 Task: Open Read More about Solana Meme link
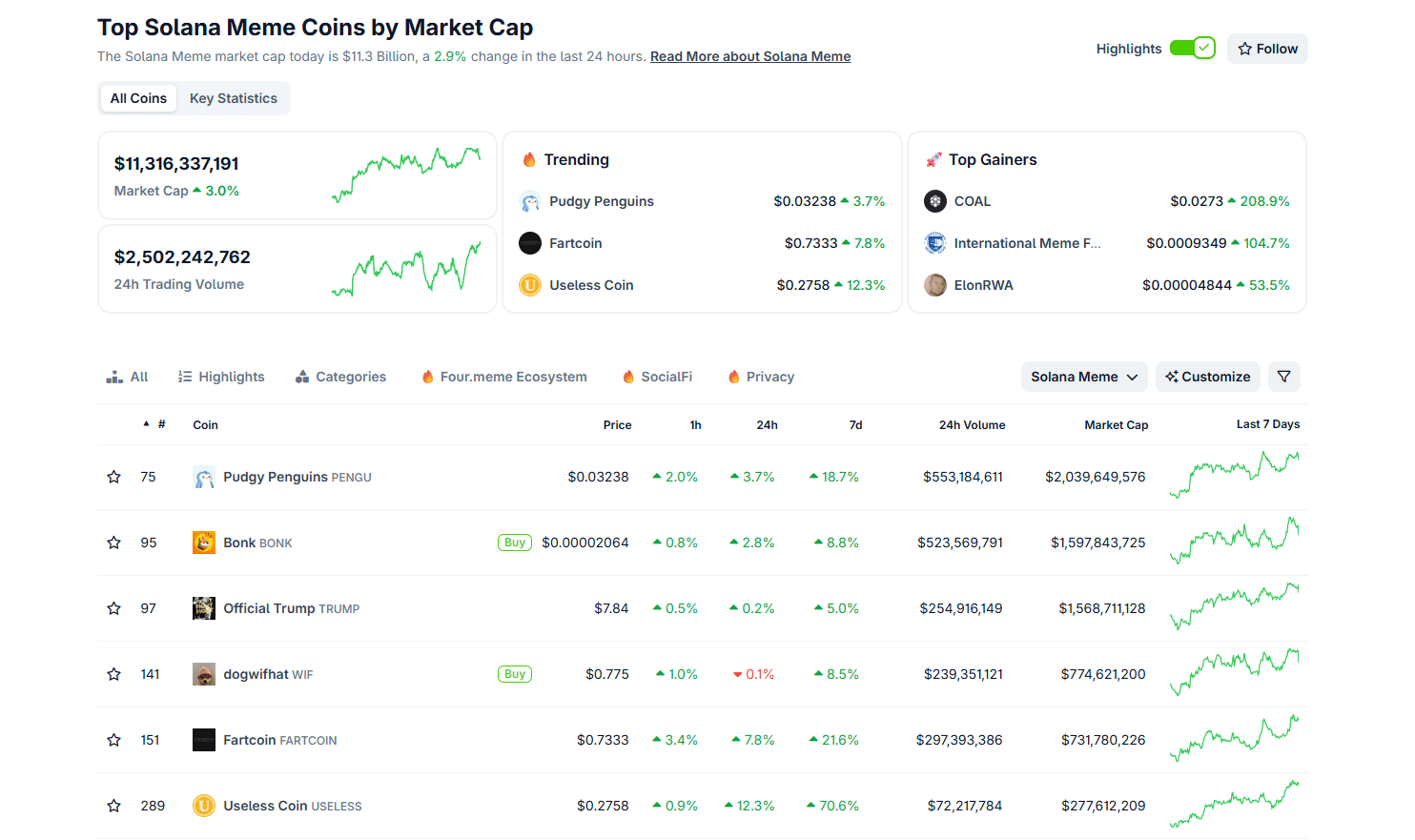click(x=750, y=56)
